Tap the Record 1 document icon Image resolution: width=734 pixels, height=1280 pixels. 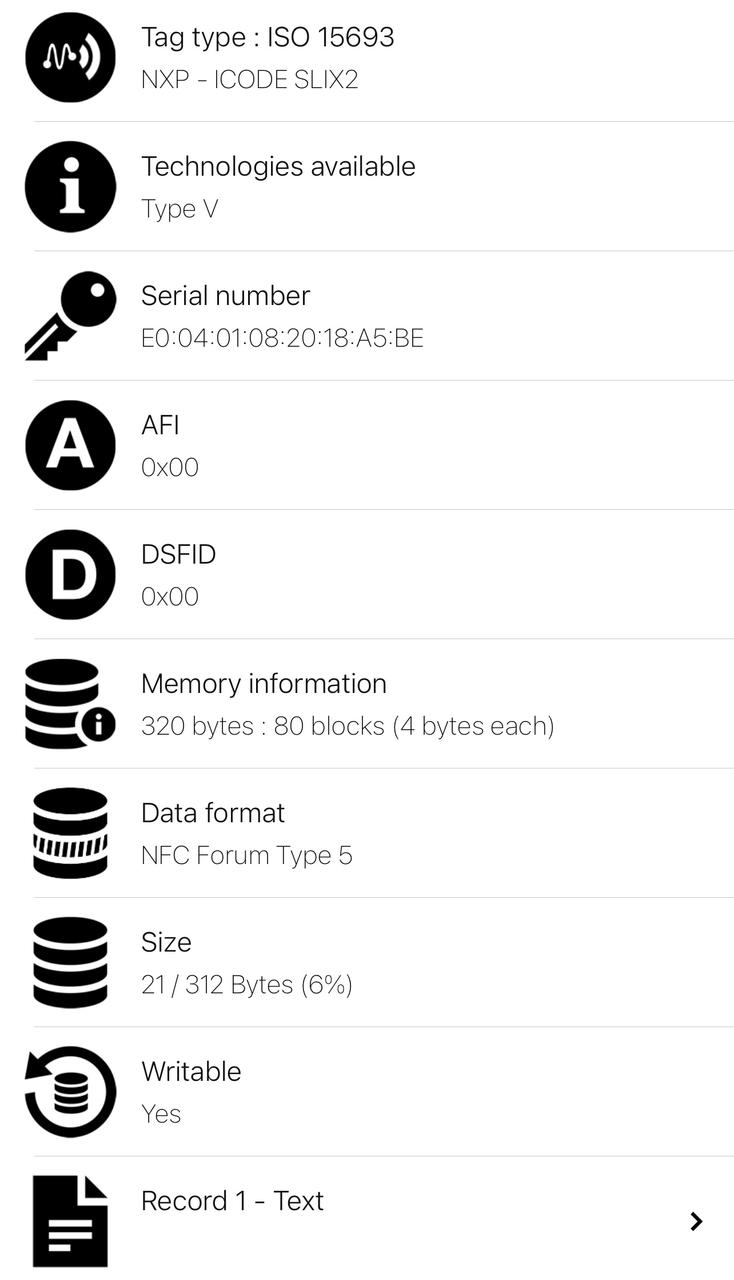tap(70, 1220)
